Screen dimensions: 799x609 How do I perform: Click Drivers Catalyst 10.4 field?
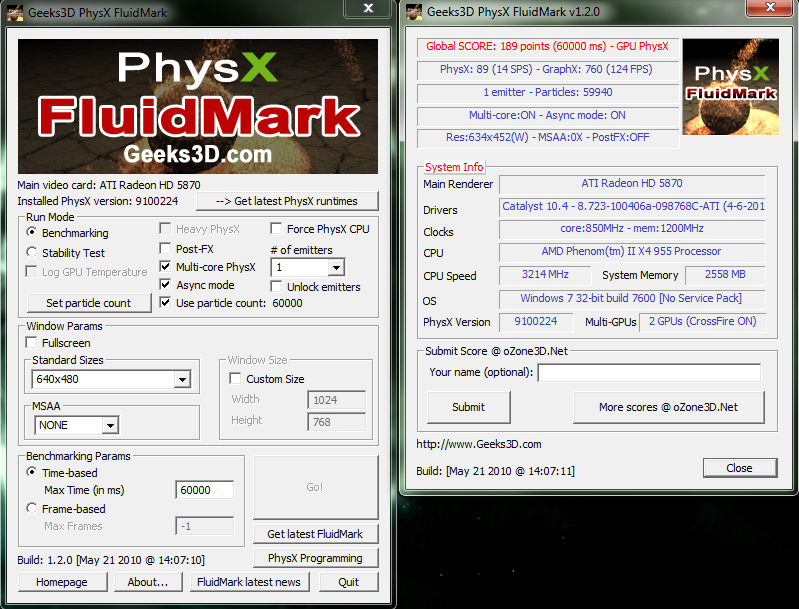(x=632, y=206)
